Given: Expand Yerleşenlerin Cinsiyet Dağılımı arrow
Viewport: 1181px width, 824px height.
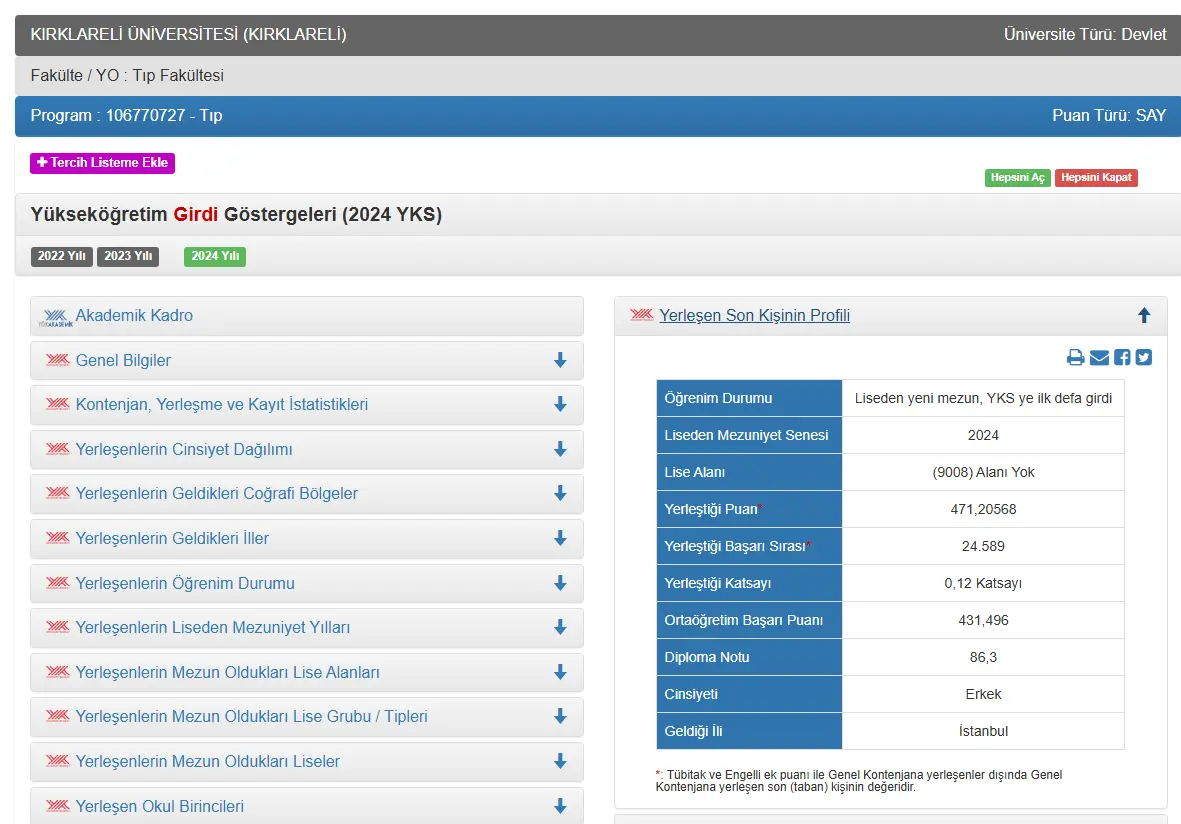Looking at the screenshot, I should point(560,450).
